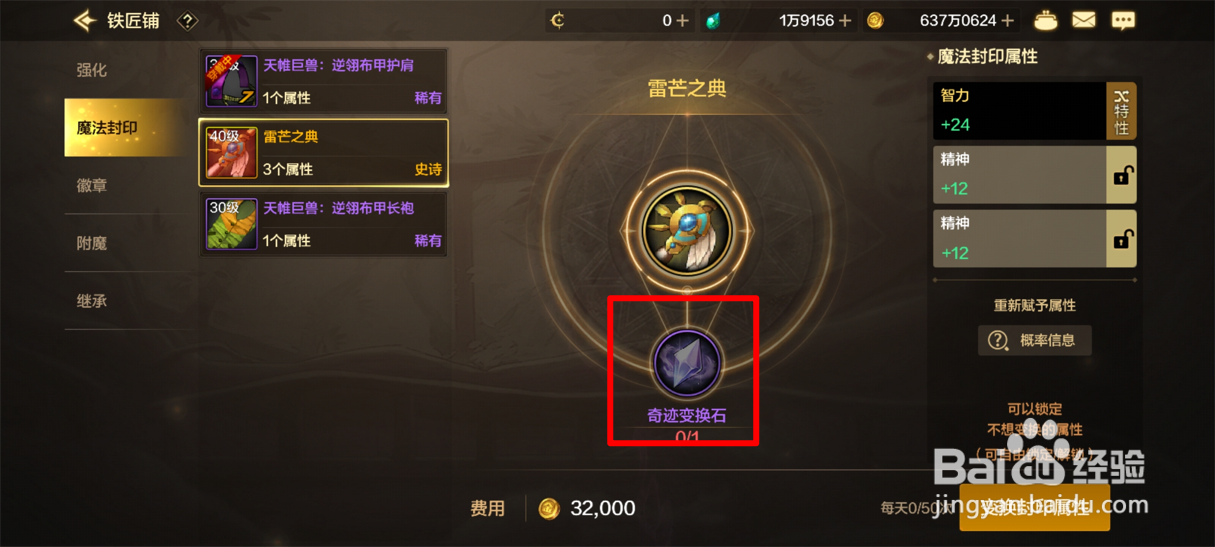Screen dimensions: 1215x547
Task: Toggle the lock on second 精神 +12 attribute
Action: click(1121, 239)
